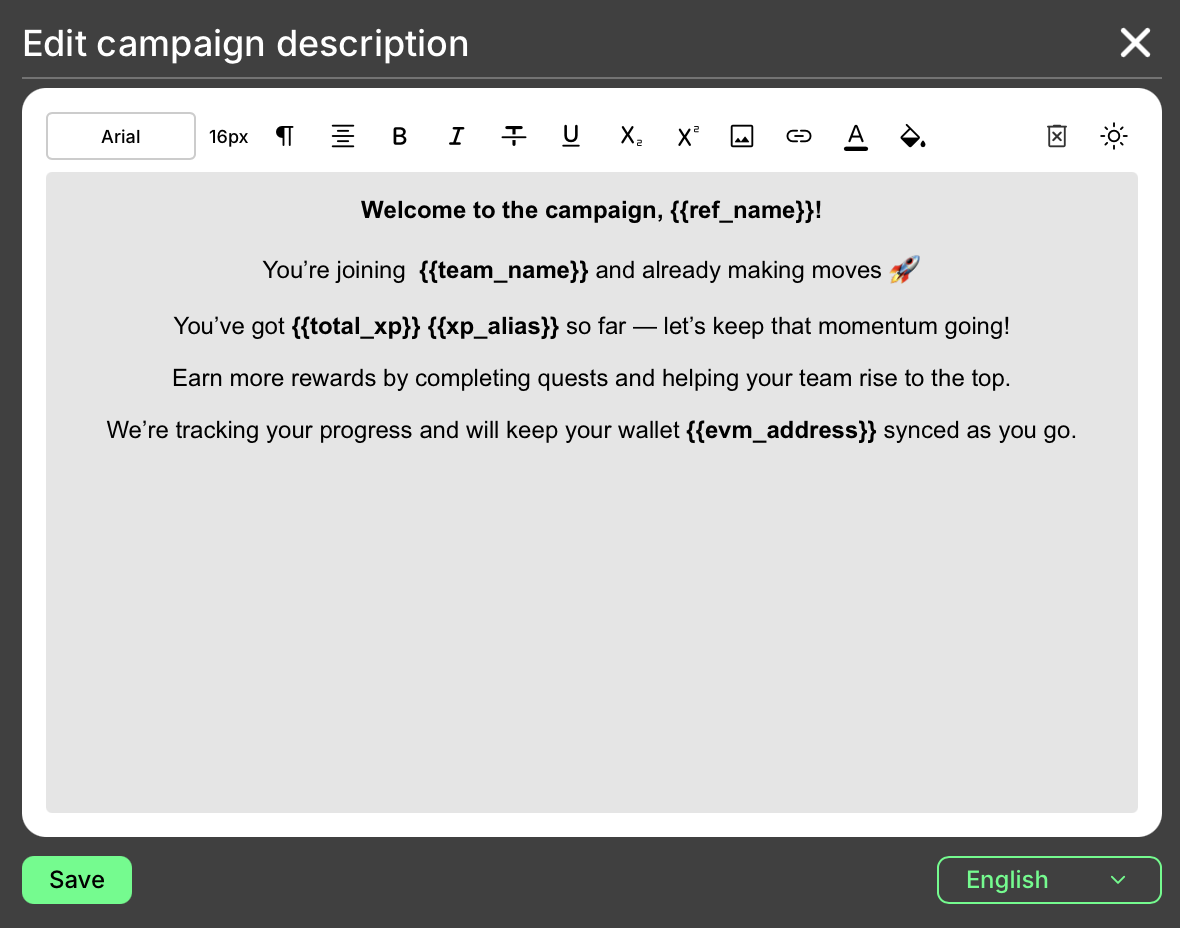Toggle bold formatting in the toolbar
This screenshot has height=928, width=1180.
pyautogui.click(x=399, y=137)
